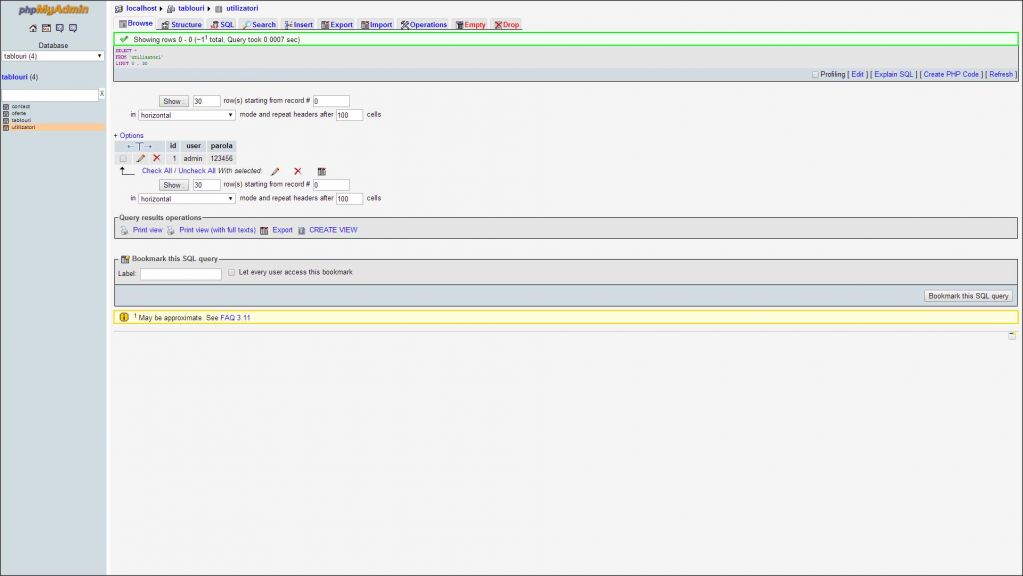This screenshot has height=576, width=1023.
Task: Open the upper horizontal display mode dropdown
Action: click(187, 115)
